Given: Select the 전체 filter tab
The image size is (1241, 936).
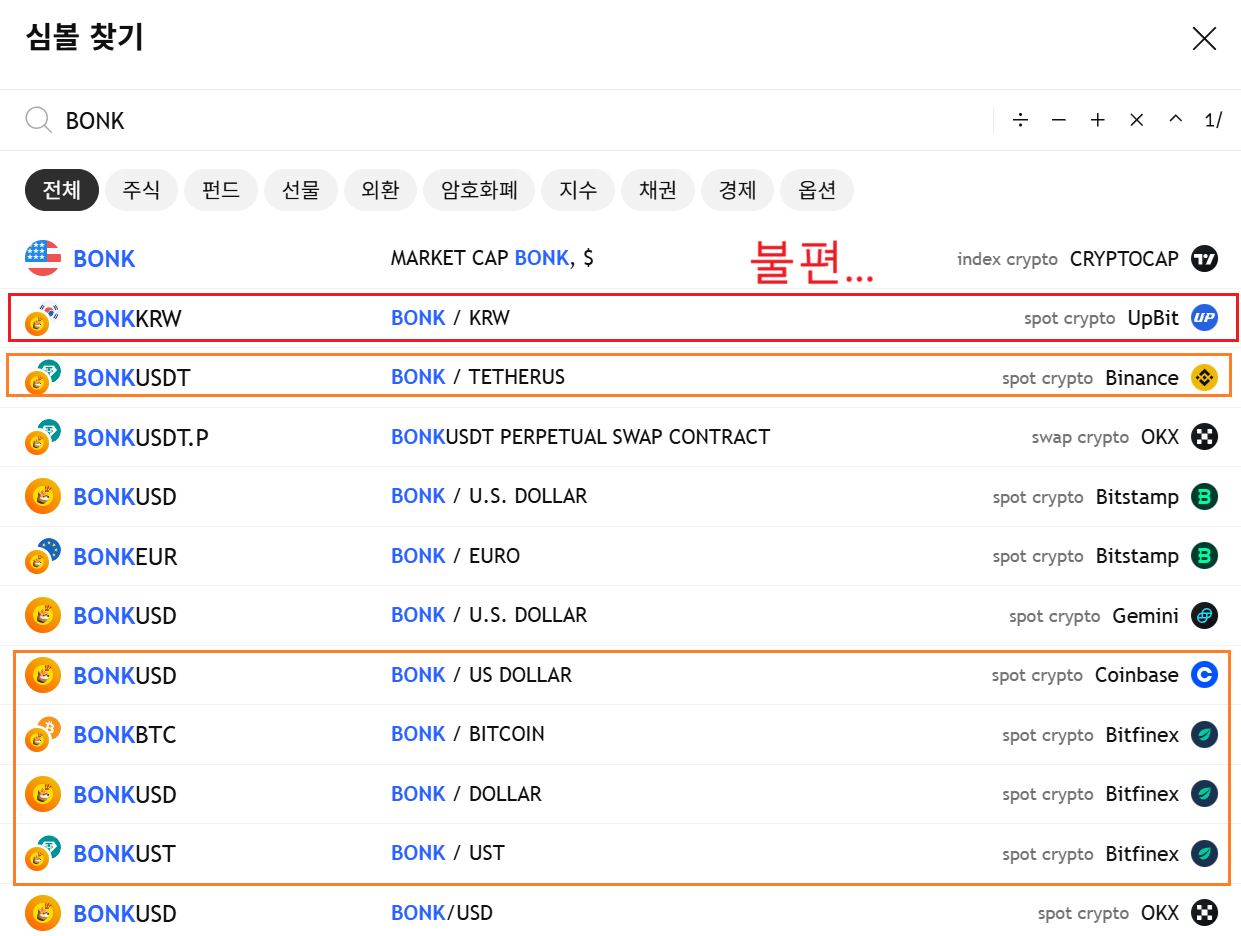Looking at the screenshot, I should pos(62,190).
